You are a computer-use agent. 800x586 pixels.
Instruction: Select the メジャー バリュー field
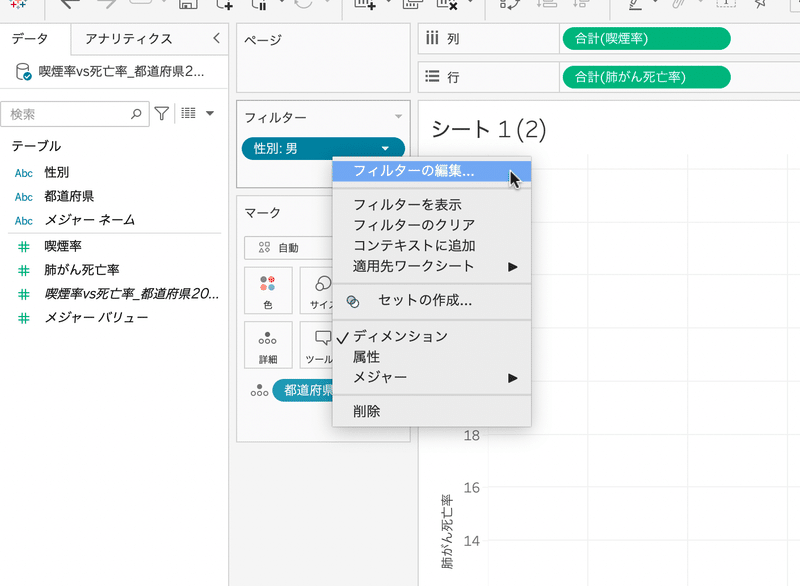[x=96, y=318]
